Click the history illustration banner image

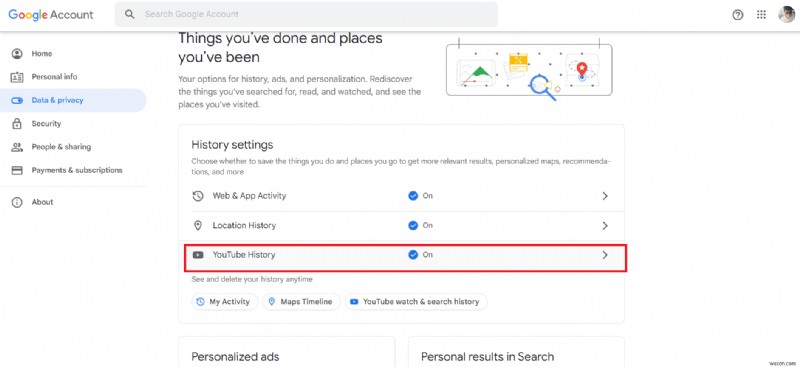point(529,69)
